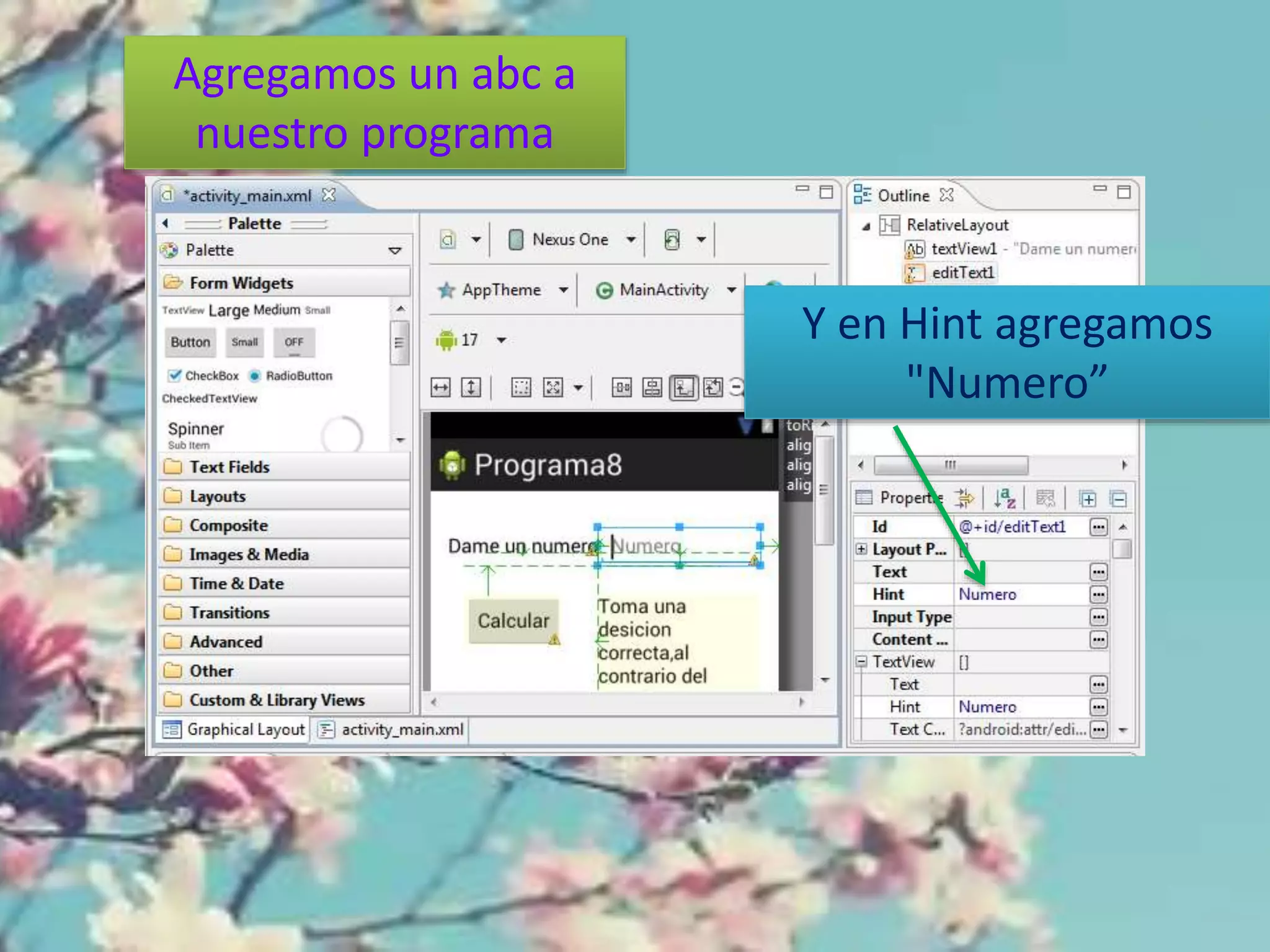Open the Custom & Library Views category
The image size is (1270, 952).
pyautogui.click(x=284, y=700)
